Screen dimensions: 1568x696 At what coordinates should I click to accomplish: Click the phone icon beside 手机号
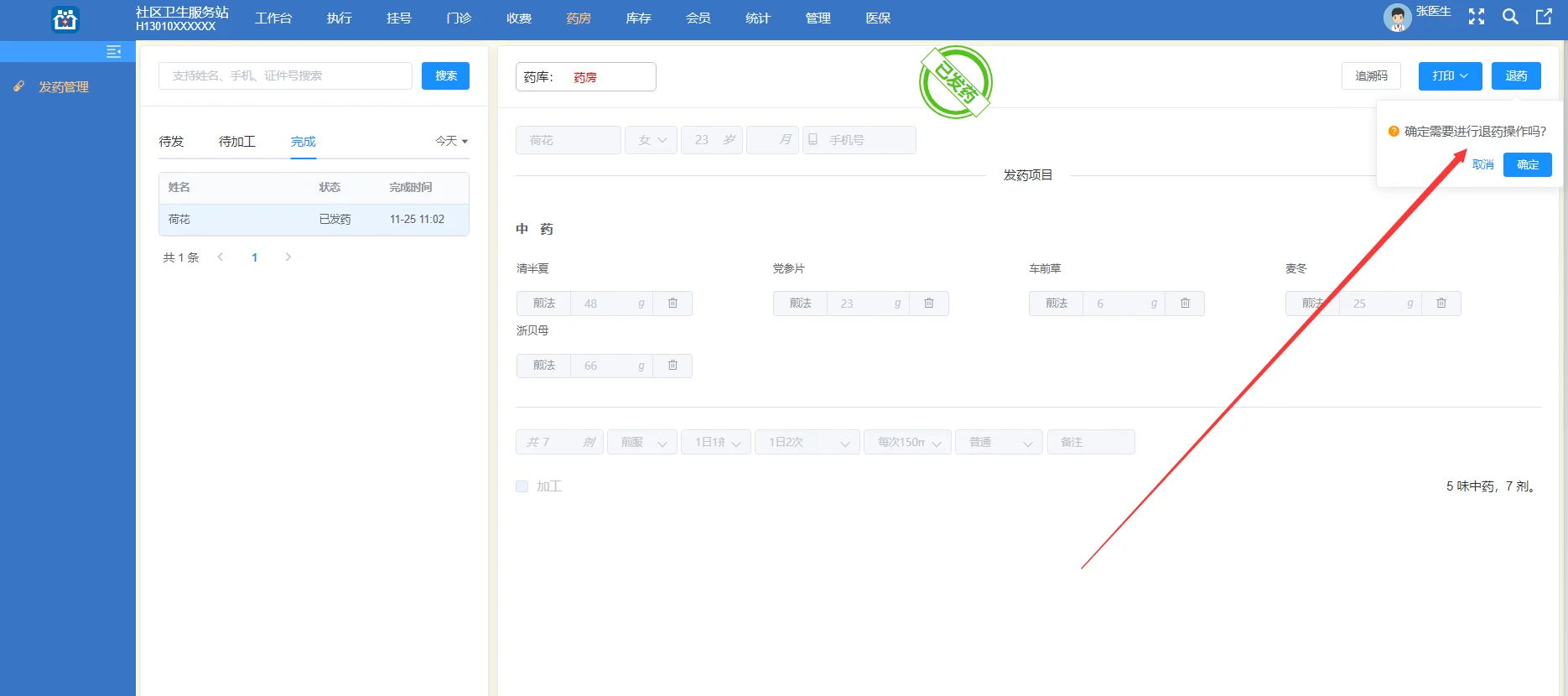pos(813,140)
